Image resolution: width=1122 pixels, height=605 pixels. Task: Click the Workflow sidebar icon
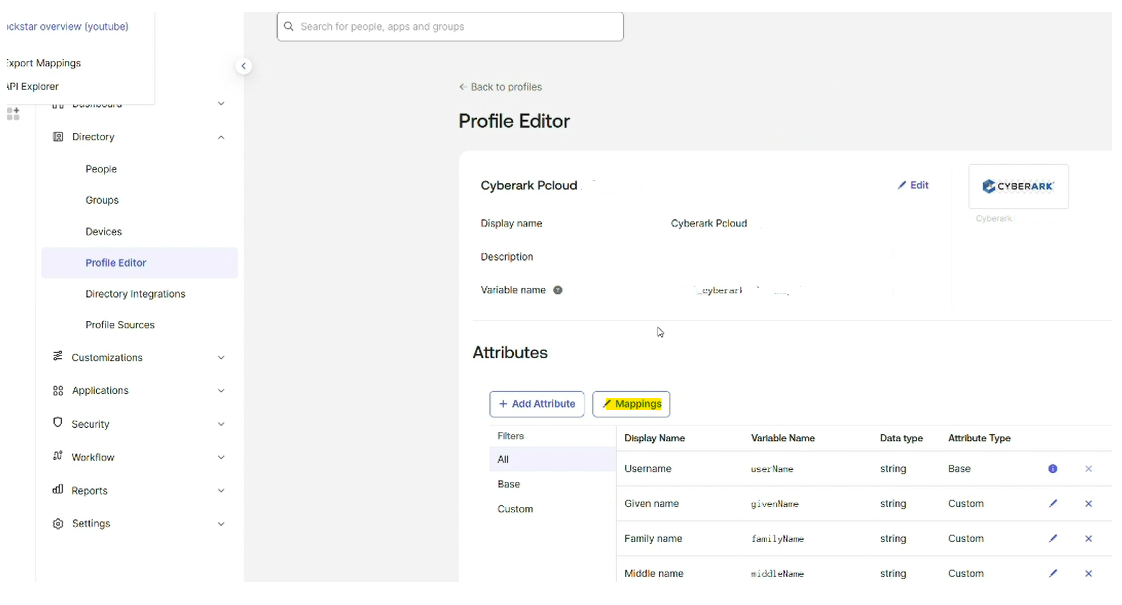pos(58,456)
